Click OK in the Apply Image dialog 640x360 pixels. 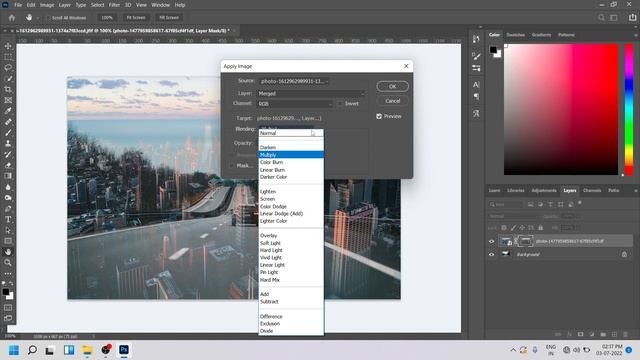pyautogui.click(x=392, y=86)
